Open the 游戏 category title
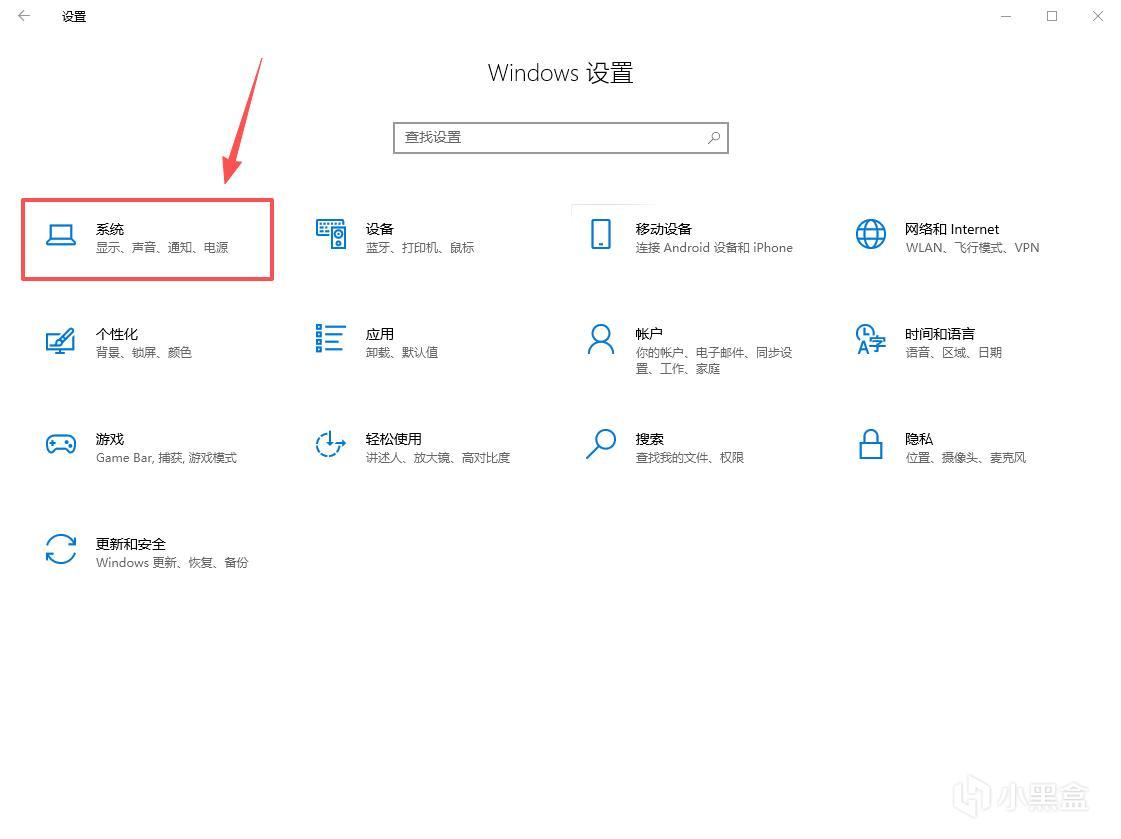1121x839 pixels. coord(110,439)
